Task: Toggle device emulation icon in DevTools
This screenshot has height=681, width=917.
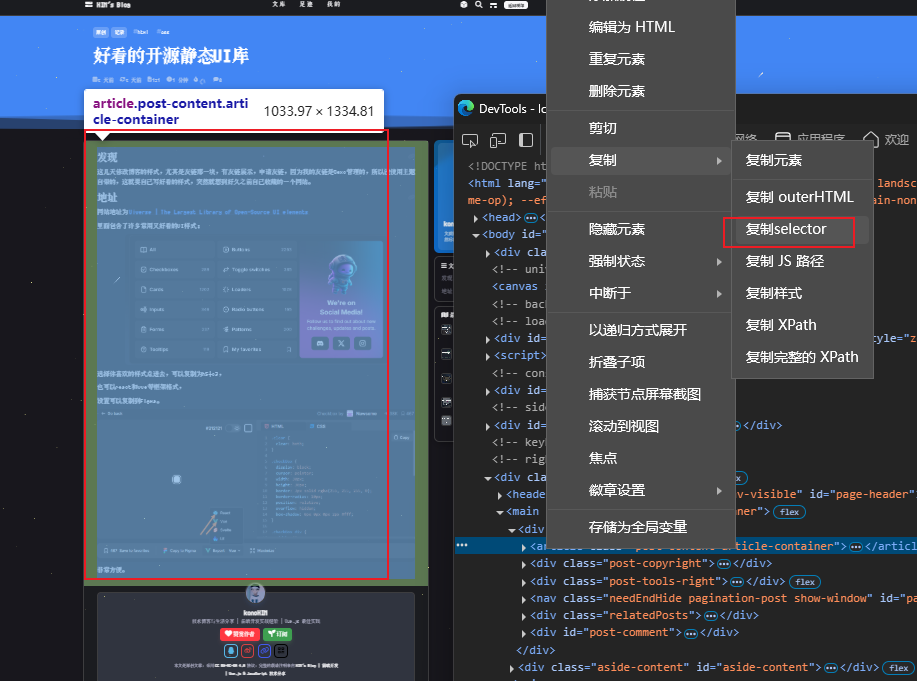Action: (x=498, y=140)
